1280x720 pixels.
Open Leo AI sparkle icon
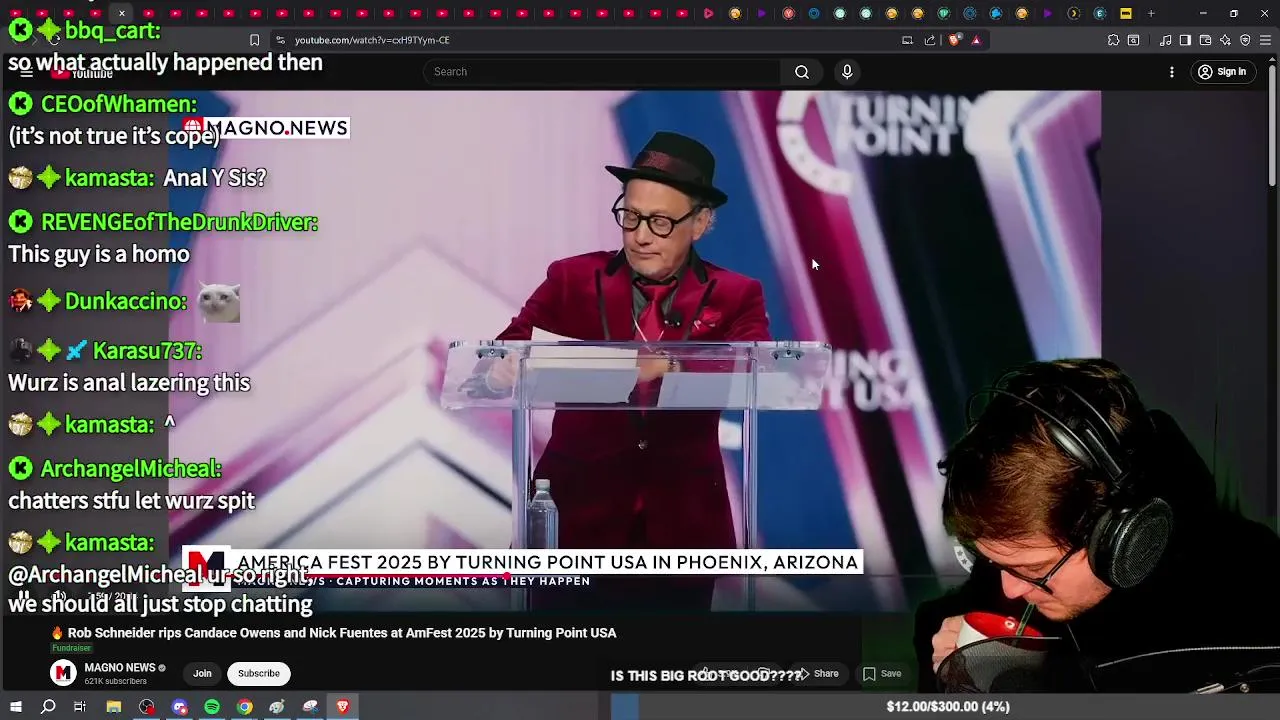tap(1225, 40)
